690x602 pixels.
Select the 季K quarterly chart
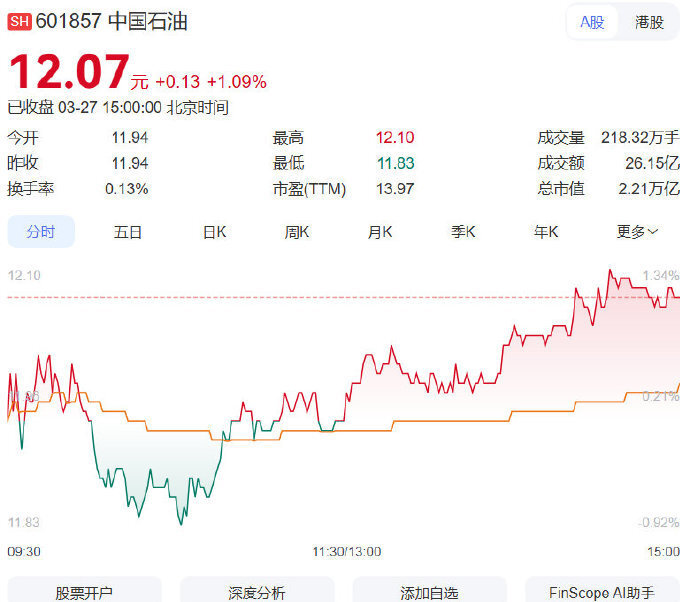click(463, 232)
